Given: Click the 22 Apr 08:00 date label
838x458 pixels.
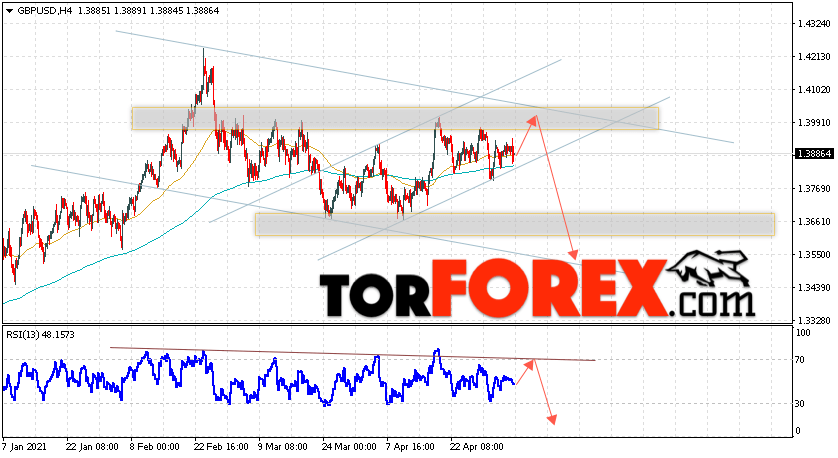Looking at the screenshot, I should [477, 447].
